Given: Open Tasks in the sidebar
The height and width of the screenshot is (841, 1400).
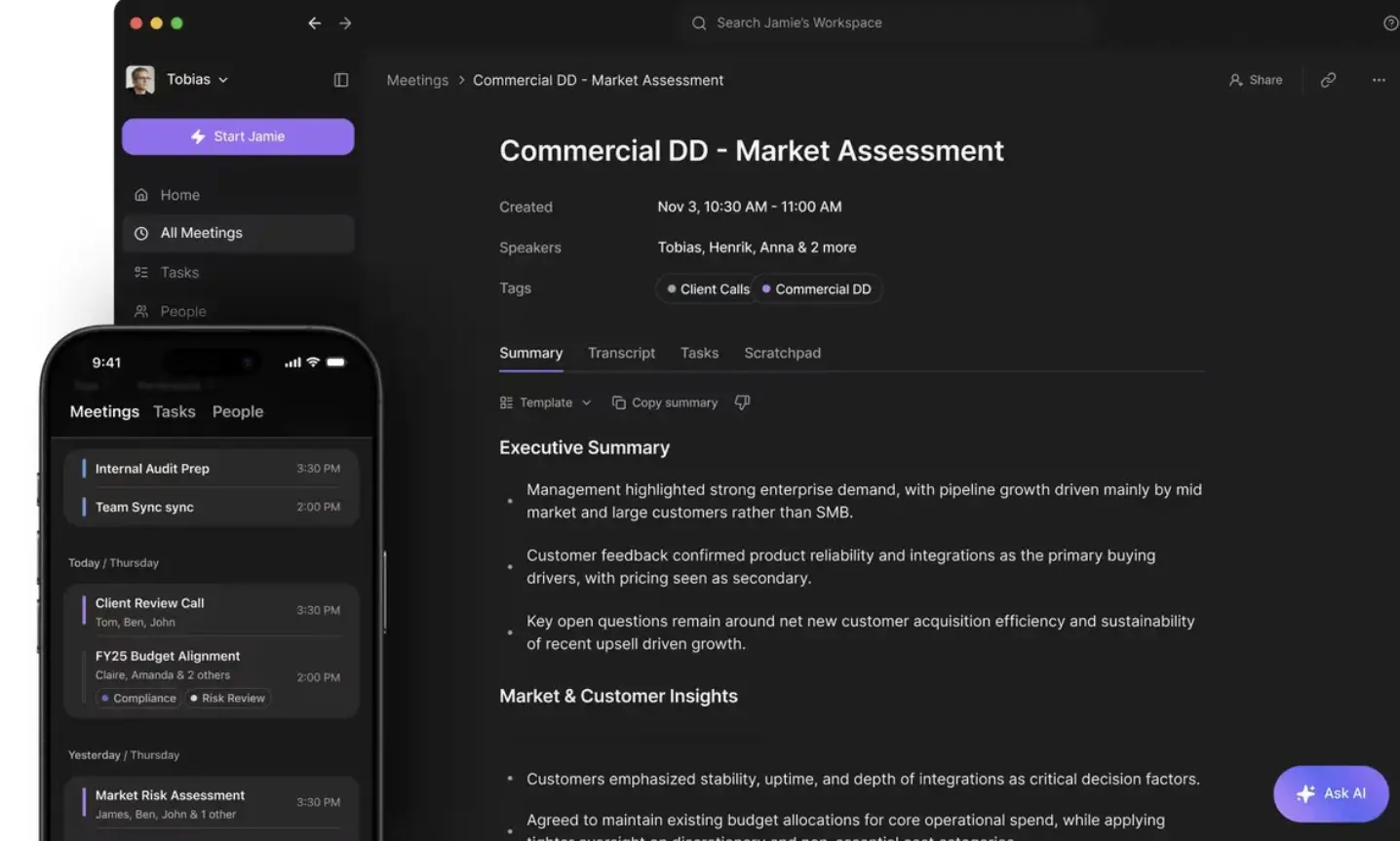Looking at the screenshot, I should pyautogui.click(x=238, y=273).
